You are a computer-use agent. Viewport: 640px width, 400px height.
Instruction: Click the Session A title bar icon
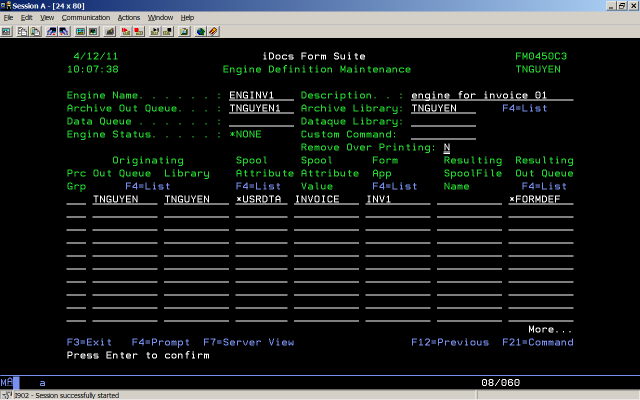click(x=7, y=6)
